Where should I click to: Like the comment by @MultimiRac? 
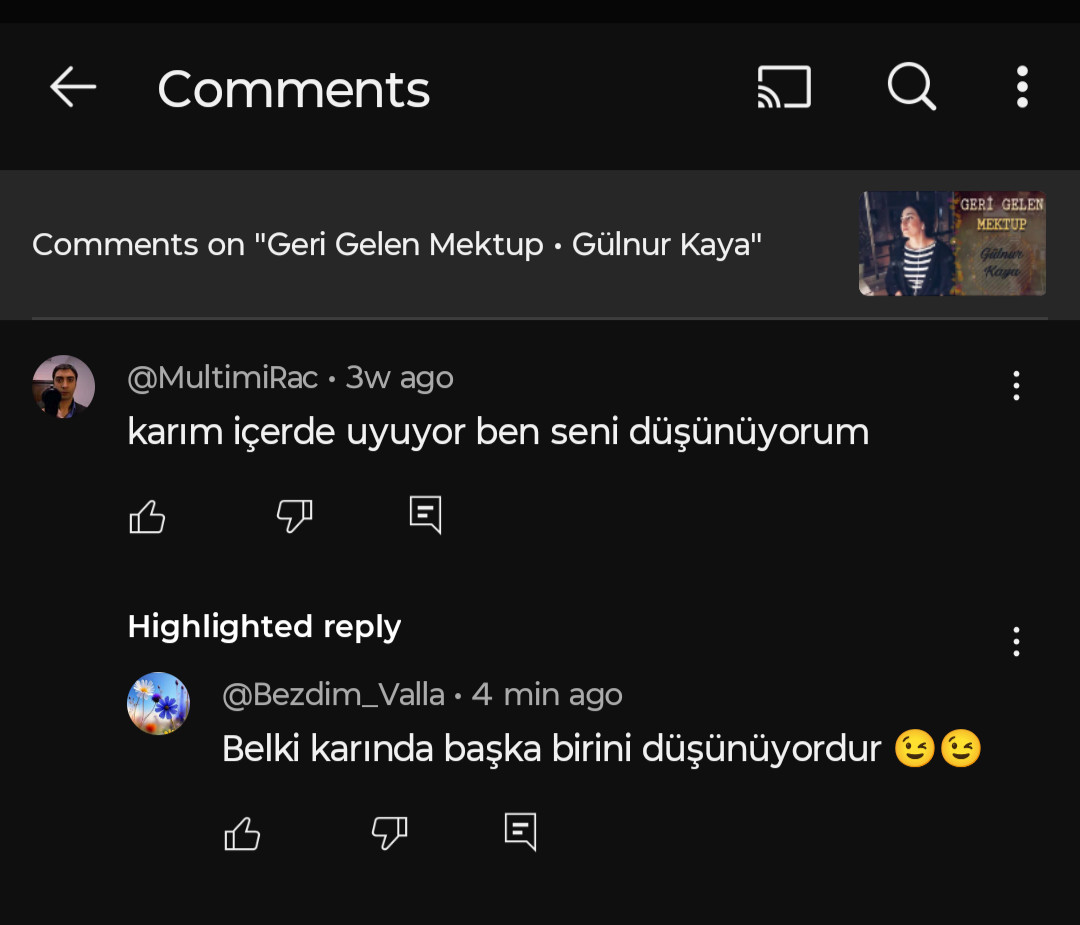pos(147,516)
